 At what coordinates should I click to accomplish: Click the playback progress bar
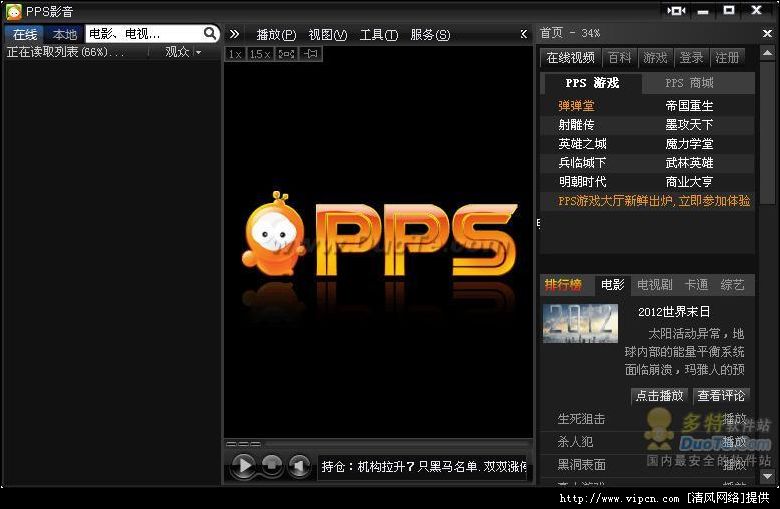397,443
